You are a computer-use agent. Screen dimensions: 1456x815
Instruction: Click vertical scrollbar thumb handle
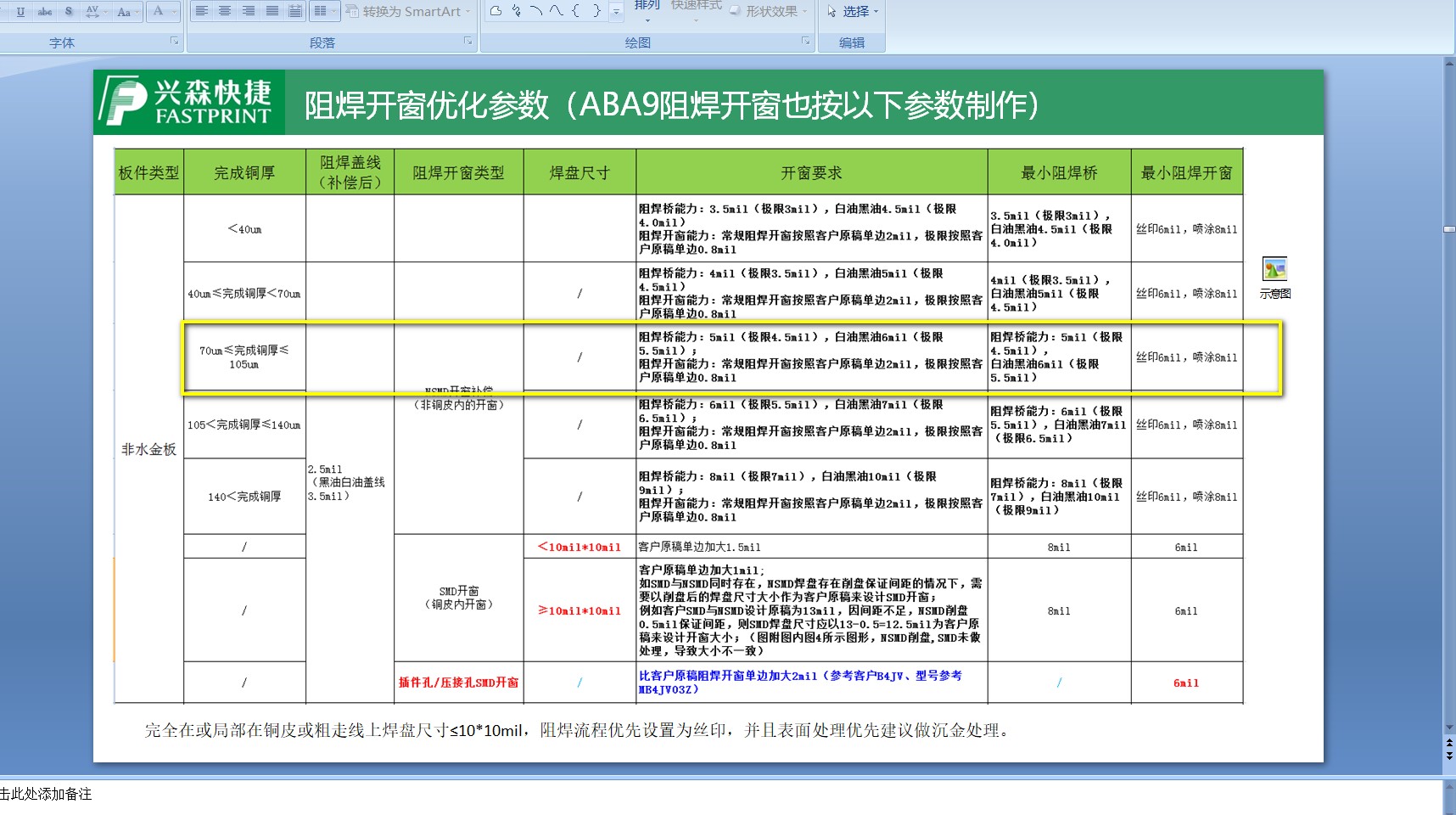(1449, 228)
